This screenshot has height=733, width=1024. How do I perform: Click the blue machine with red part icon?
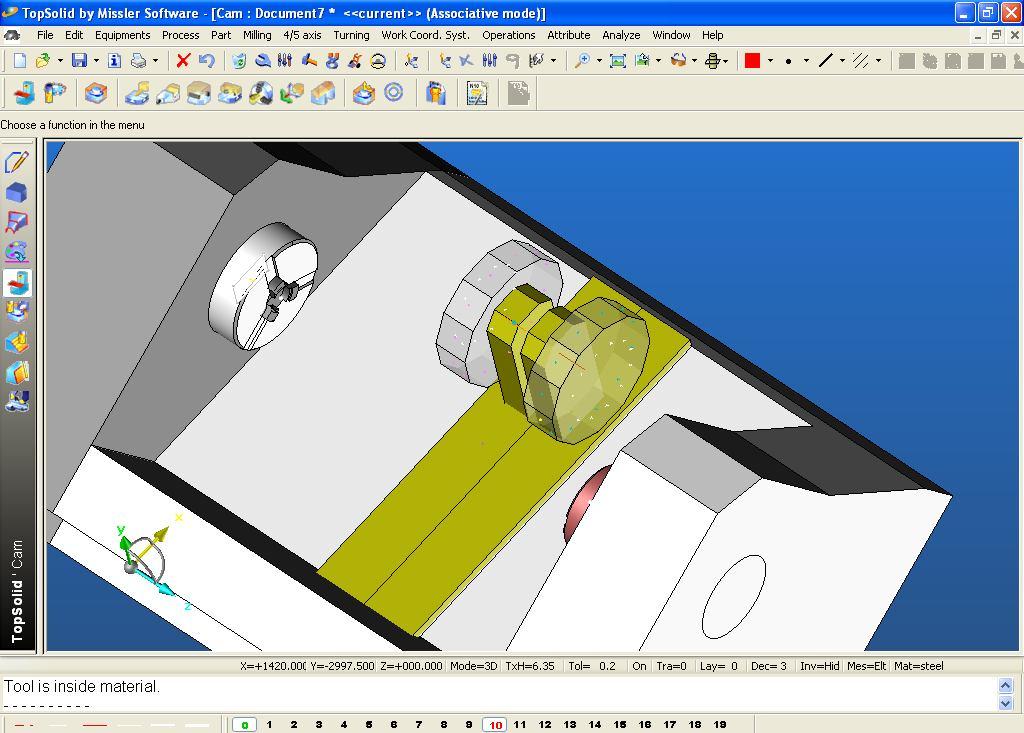pos(24,93)
